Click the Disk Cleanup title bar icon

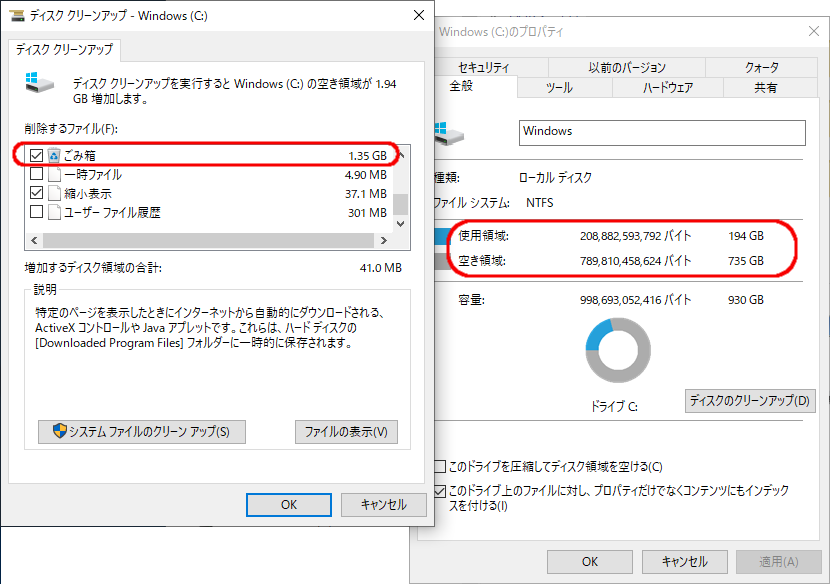[17, 15]
